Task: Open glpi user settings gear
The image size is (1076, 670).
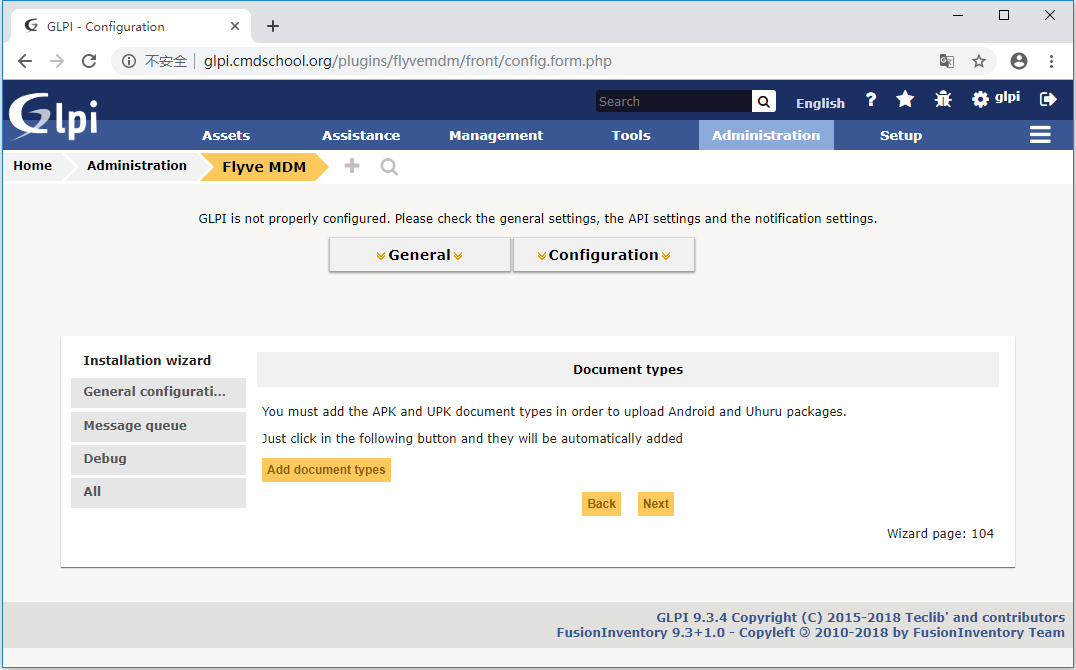Action: 980,100
